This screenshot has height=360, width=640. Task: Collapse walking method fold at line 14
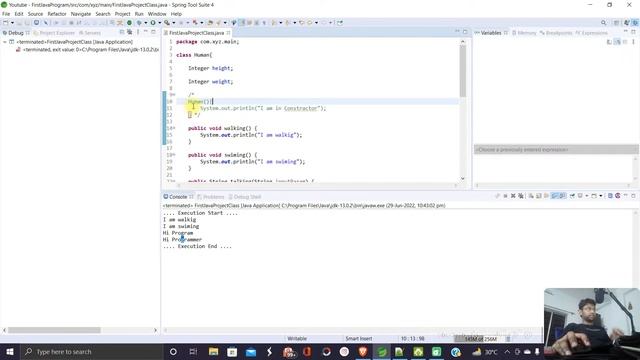pos(174,128)
